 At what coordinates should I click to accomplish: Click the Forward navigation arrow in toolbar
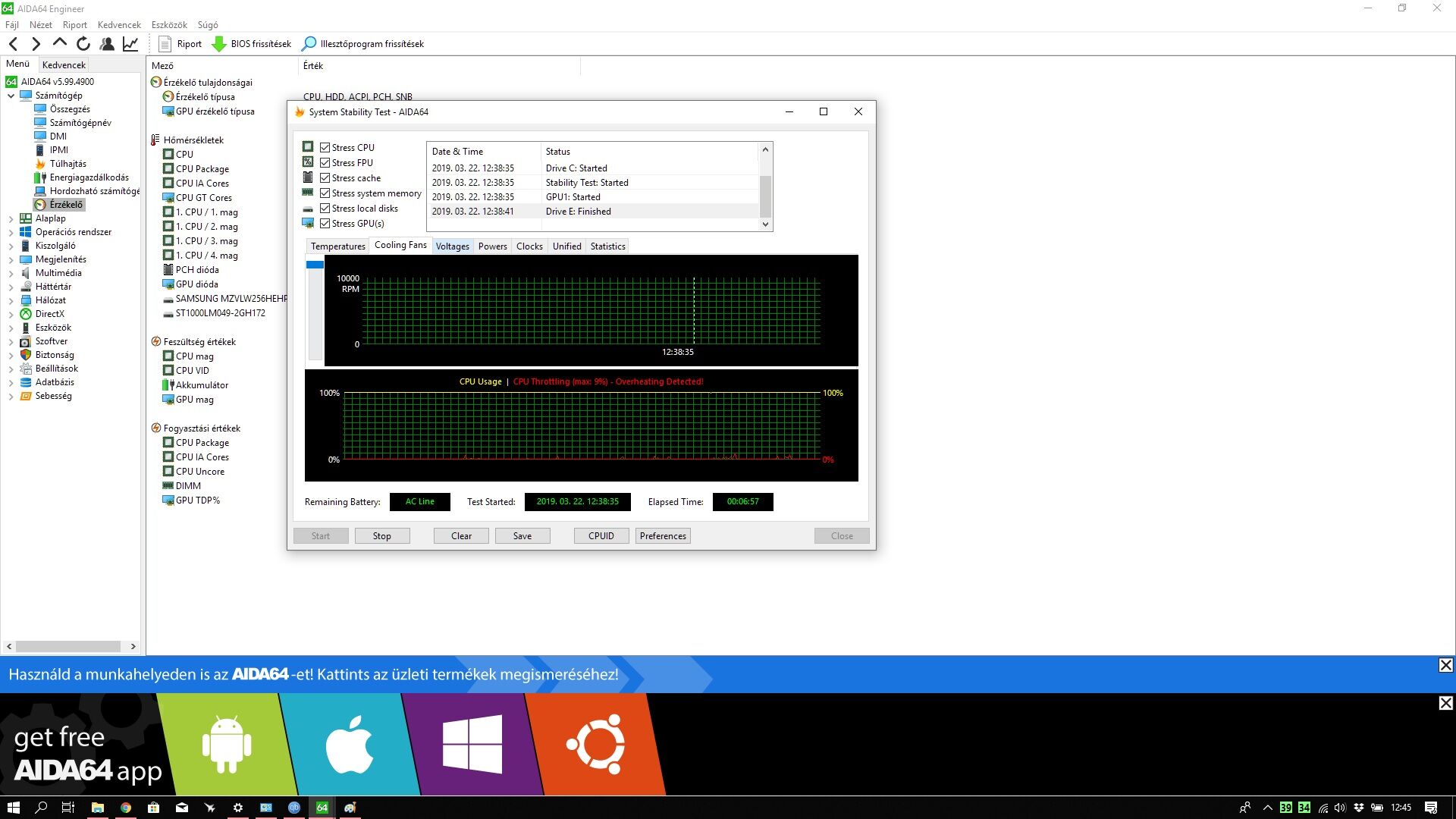(36, 44)
